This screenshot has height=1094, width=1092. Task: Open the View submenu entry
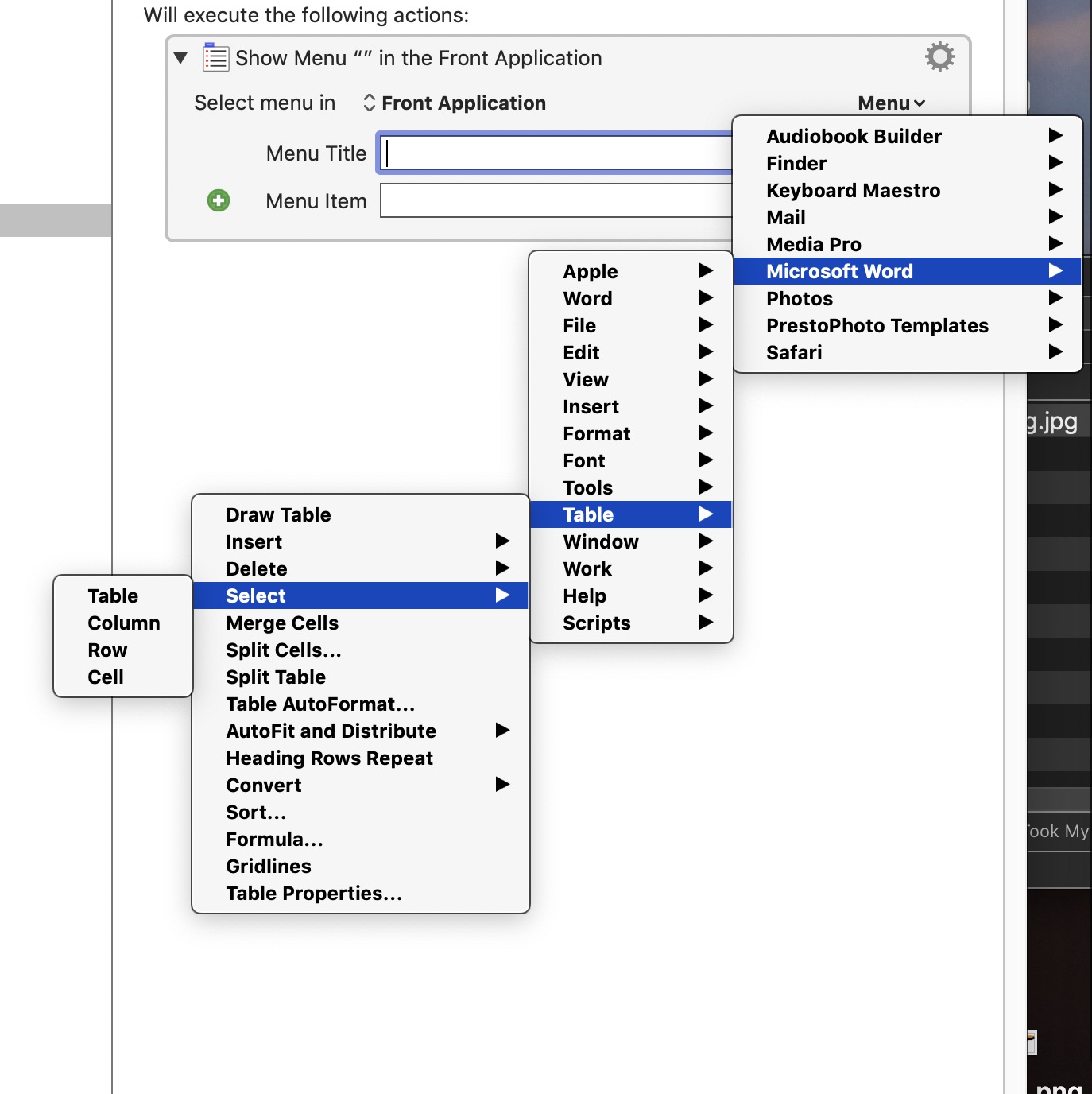631,380
